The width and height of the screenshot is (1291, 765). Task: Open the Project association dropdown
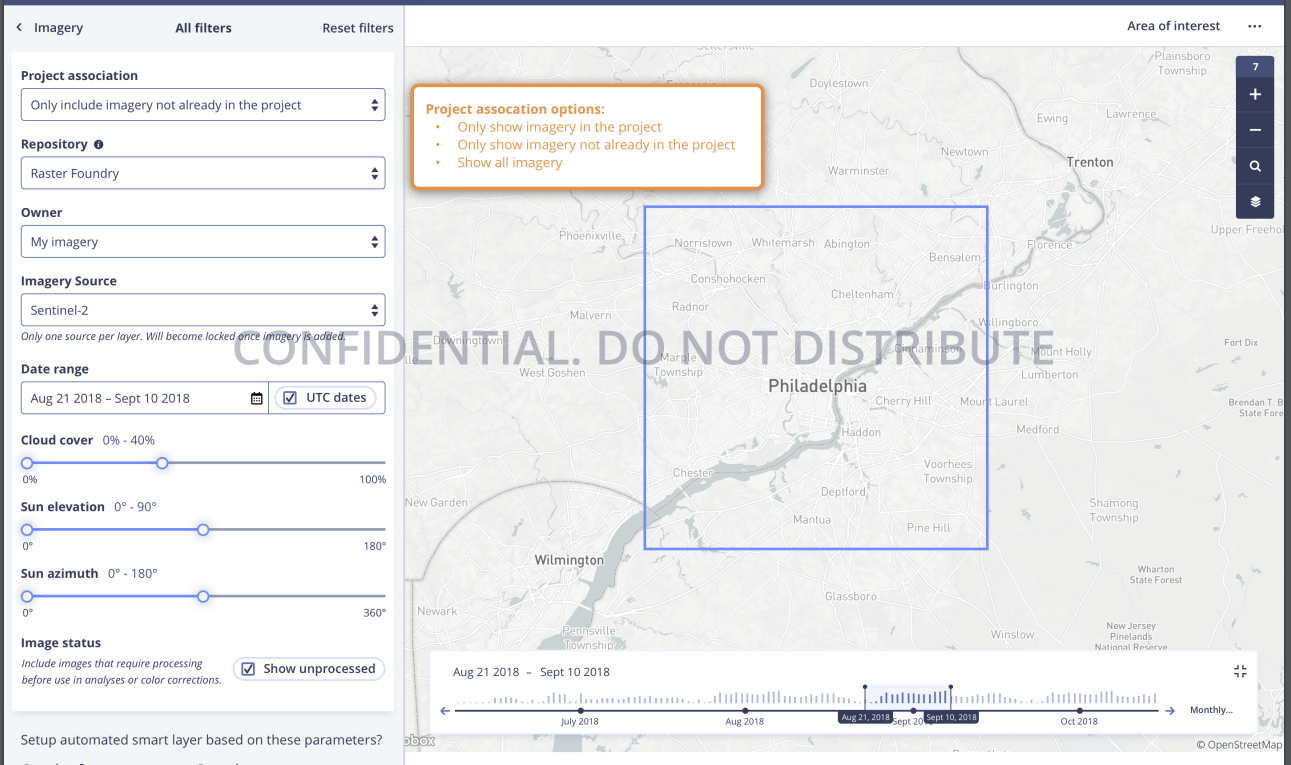(x=203, y=105)
